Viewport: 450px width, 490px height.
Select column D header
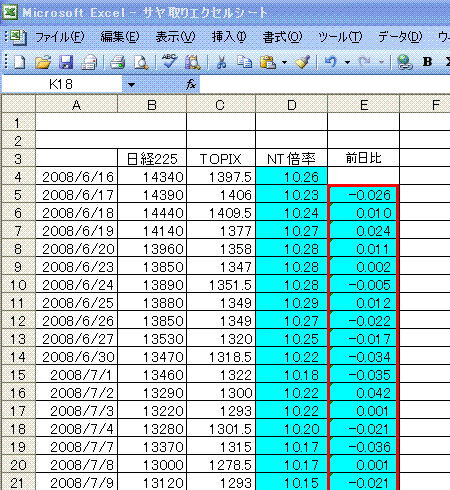pyautogui.click(x=292, y=105)
